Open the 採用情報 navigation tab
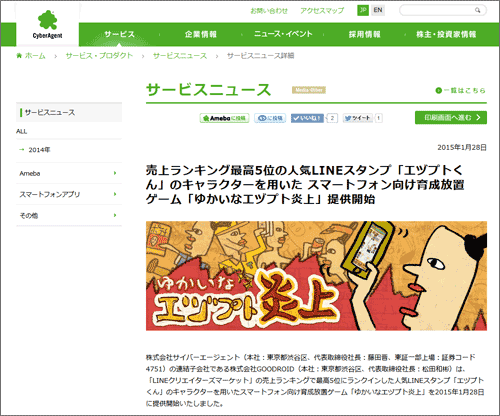Image resolution: width=500 pixels, height=416 pixels. (x=364, y=34)
